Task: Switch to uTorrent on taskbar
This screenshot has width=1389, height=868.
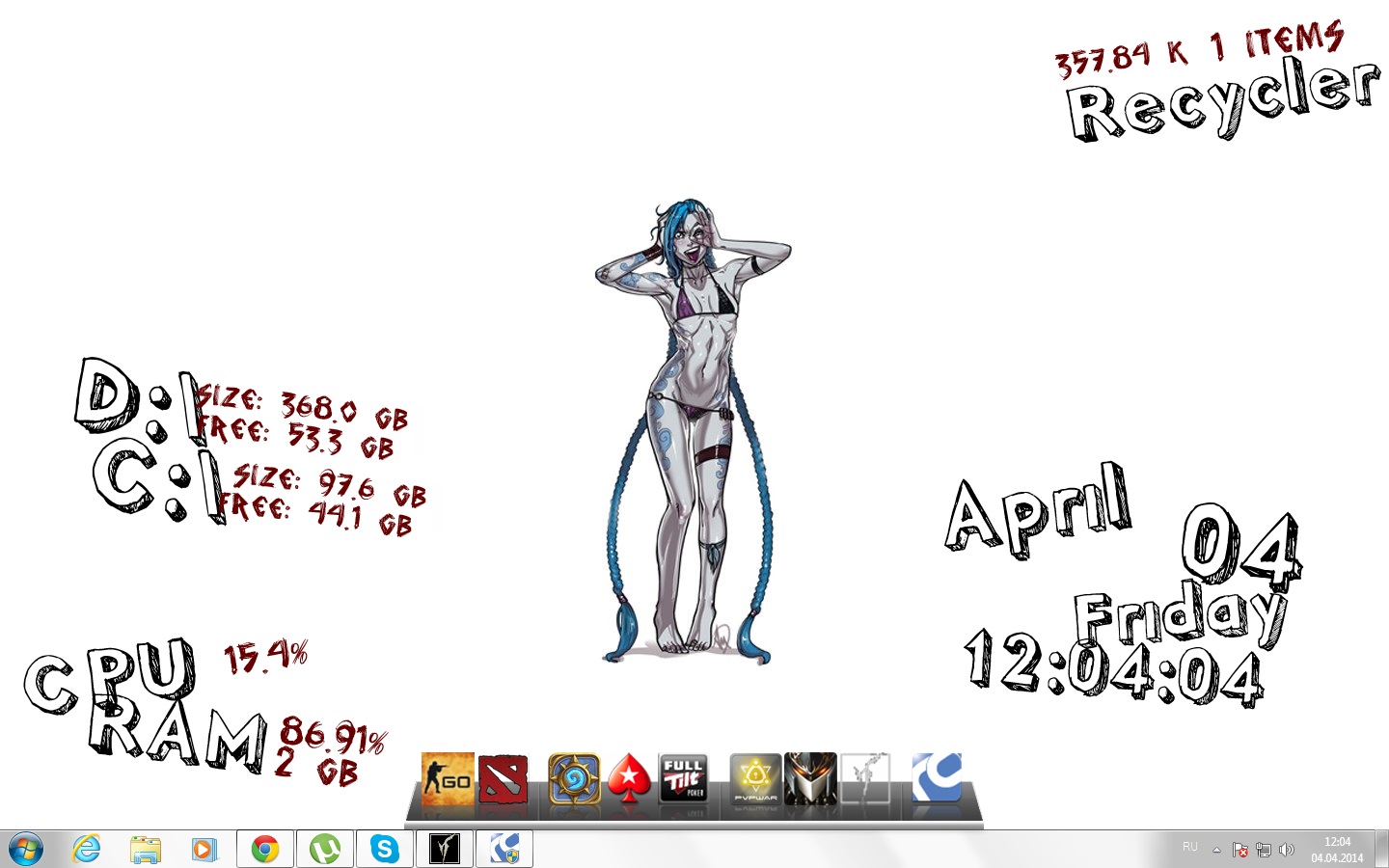Action: (325, 850)
